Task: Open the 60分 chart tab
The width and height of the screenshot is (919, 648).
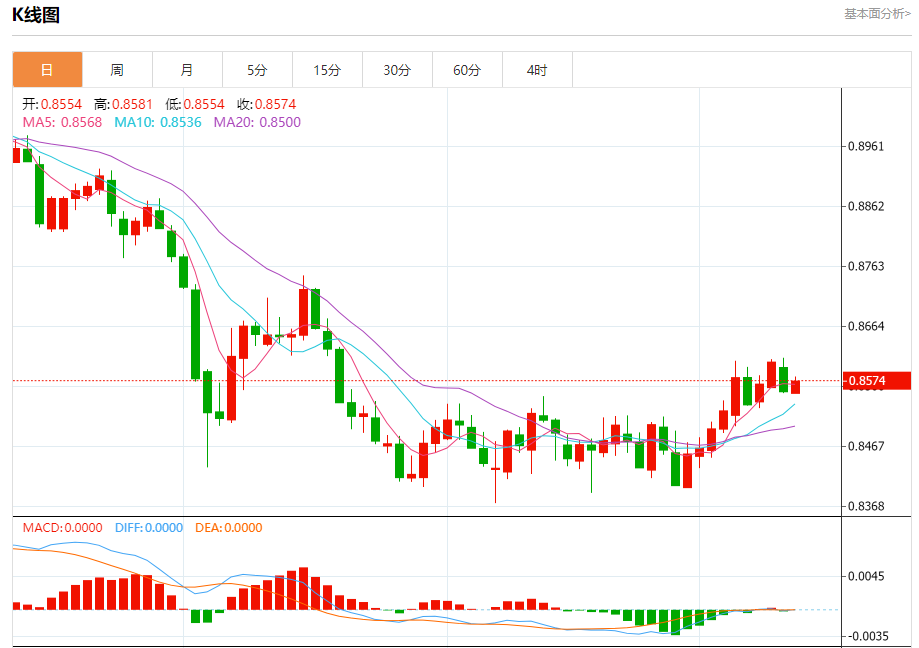Action: [467, 70]
